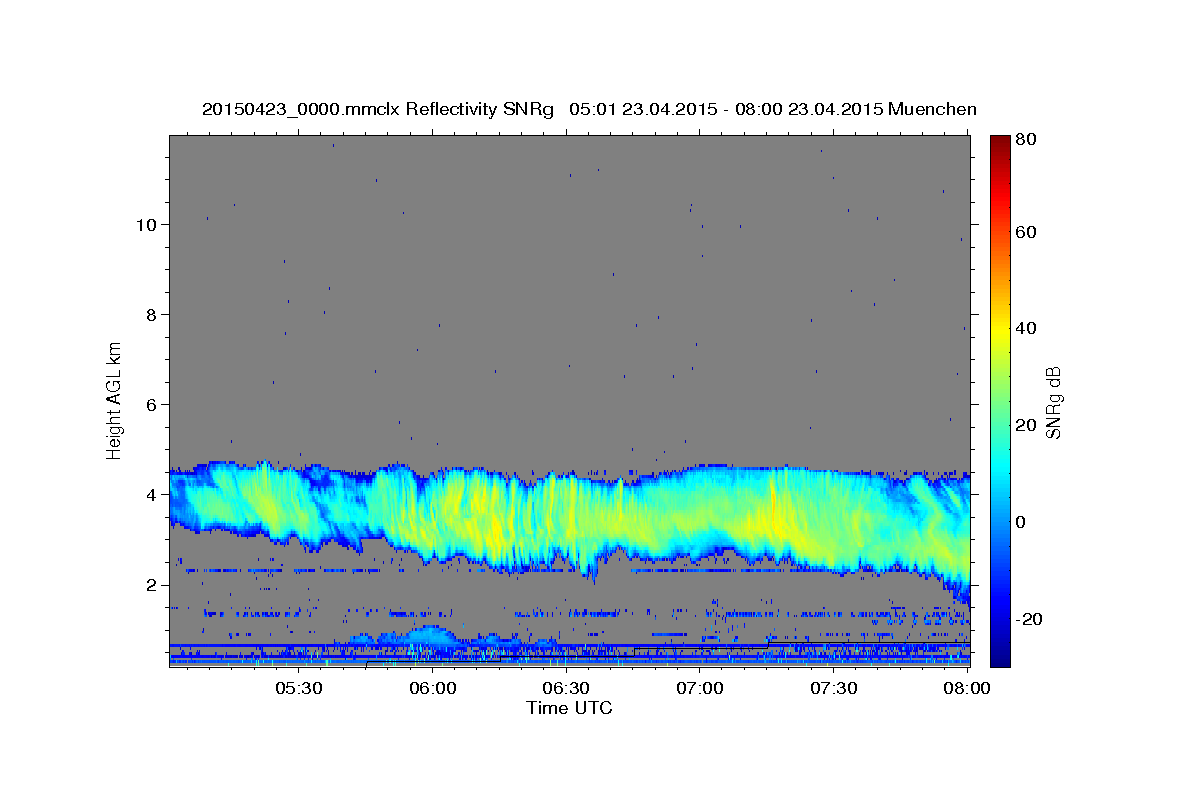
Task: Click the 'Time UTC' axis label
Action: tap(569, 708)
